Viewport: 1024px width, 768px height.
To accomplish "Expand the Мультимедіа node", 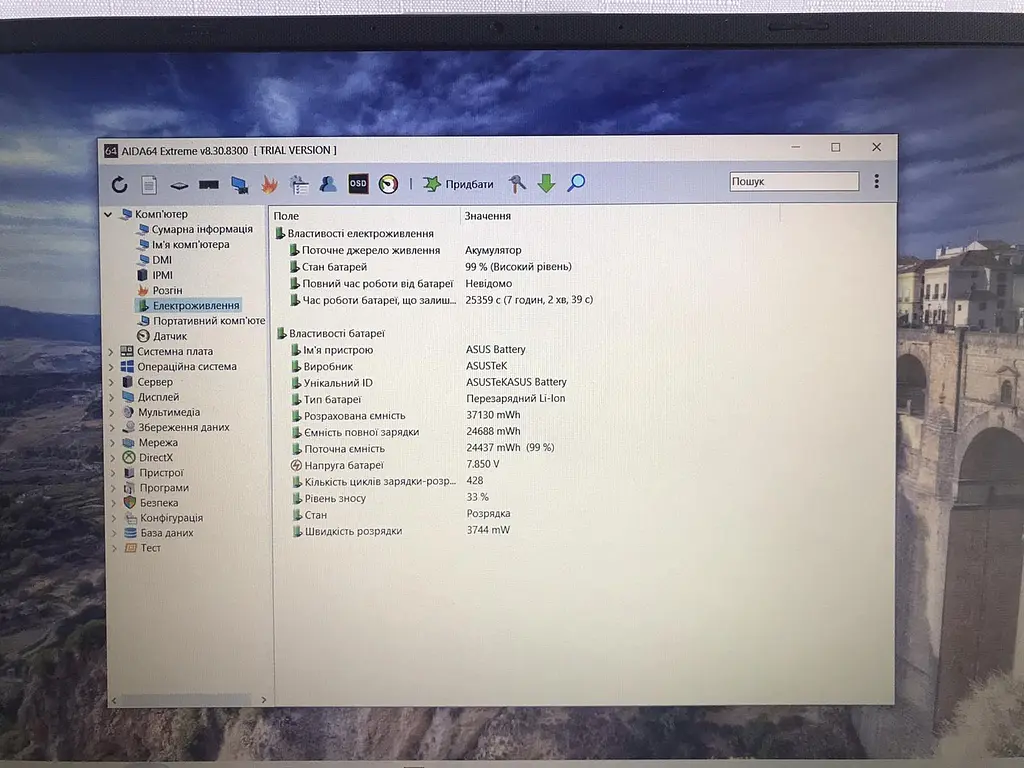I will click(x=112, y=413).
